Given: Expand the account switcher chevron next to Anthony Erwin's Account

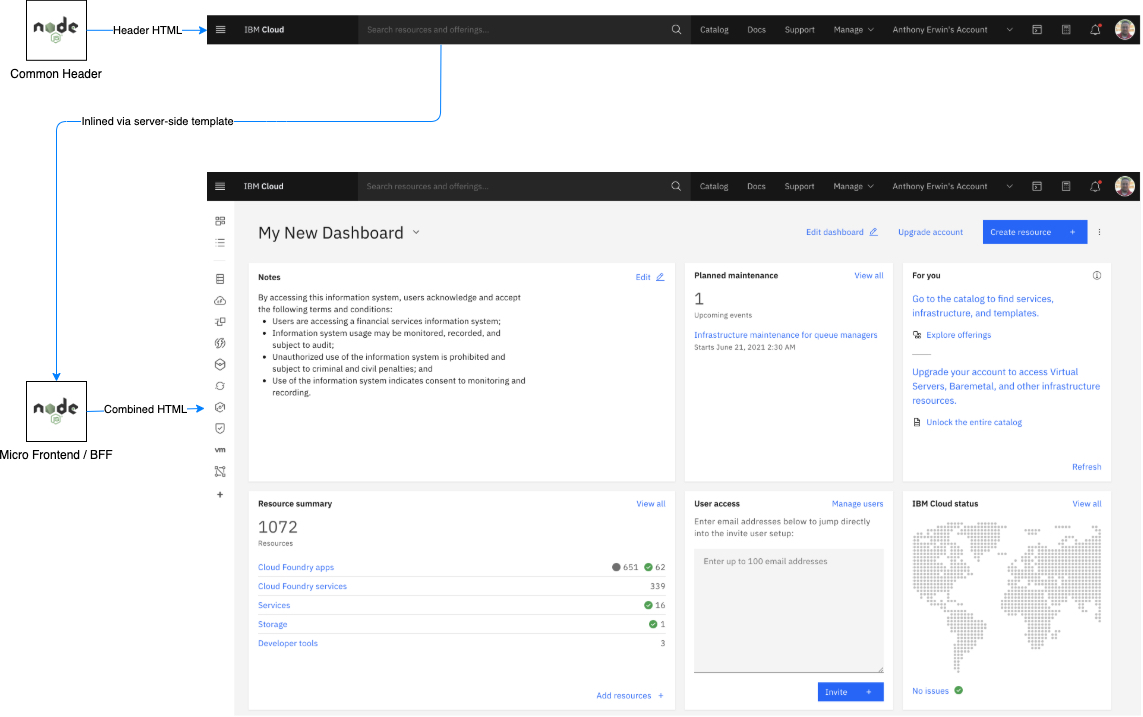Looking at the screenshot, I should pyautogui.click(x=1009, y=186).
